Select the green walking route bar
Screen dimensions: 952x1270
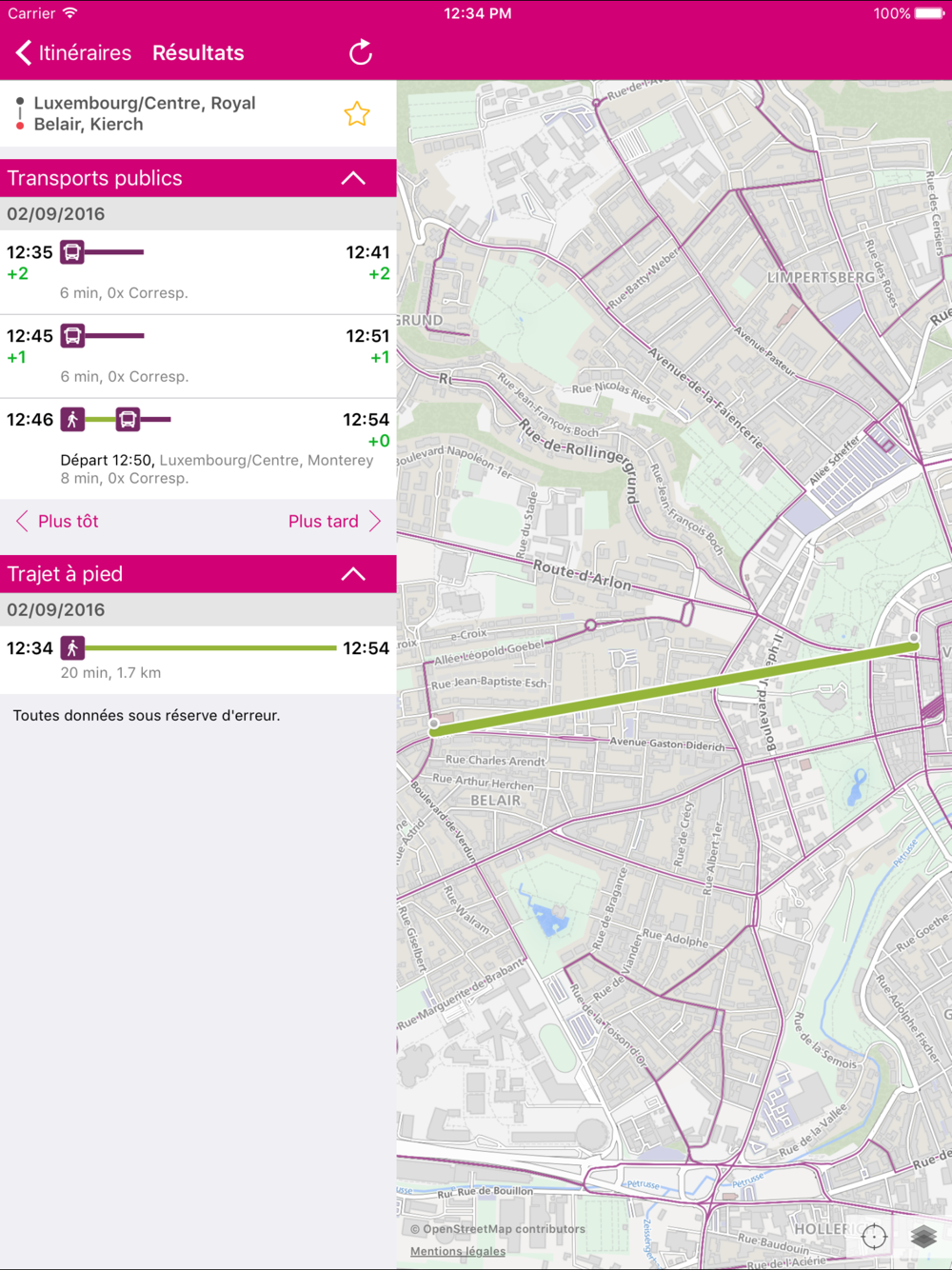point(210,648)
